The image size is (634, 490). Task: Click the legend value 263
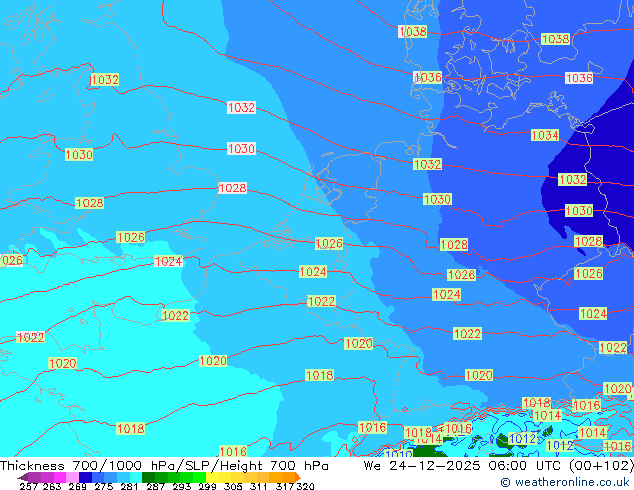point(52,486)
